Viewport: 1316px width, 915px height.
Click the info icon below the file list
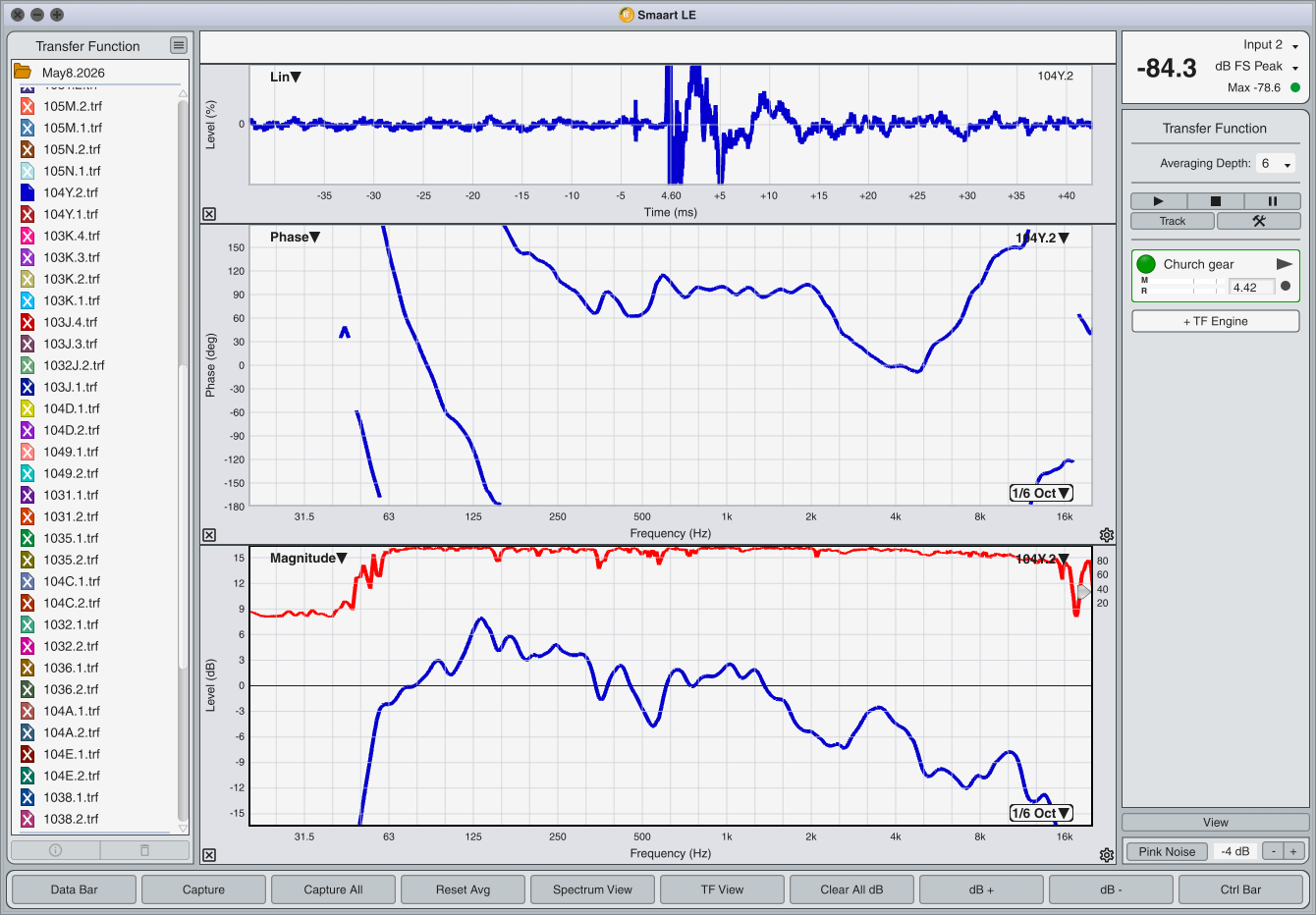point(56,850)
